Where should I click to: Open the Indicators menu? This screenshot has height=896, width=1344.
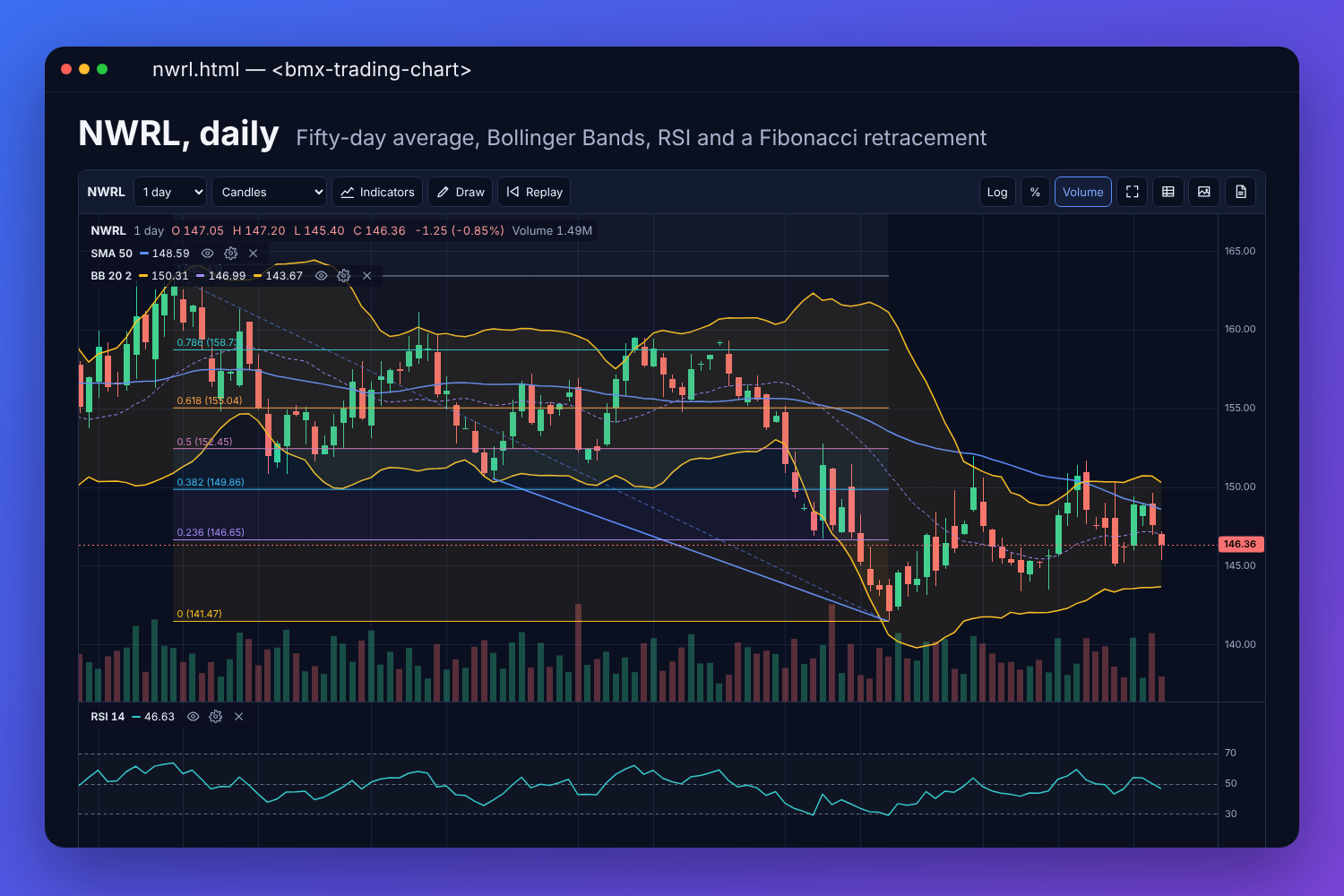coord(377,192)
